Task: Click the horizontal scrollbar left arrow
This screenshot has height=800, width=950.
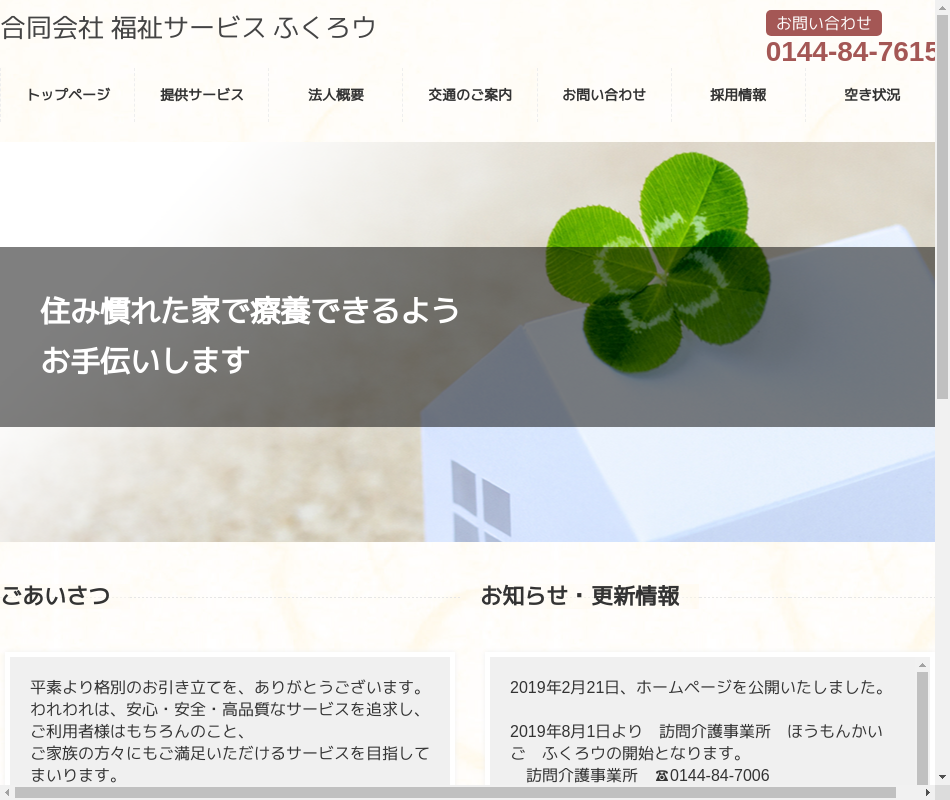Action: [x=7, y=792]
